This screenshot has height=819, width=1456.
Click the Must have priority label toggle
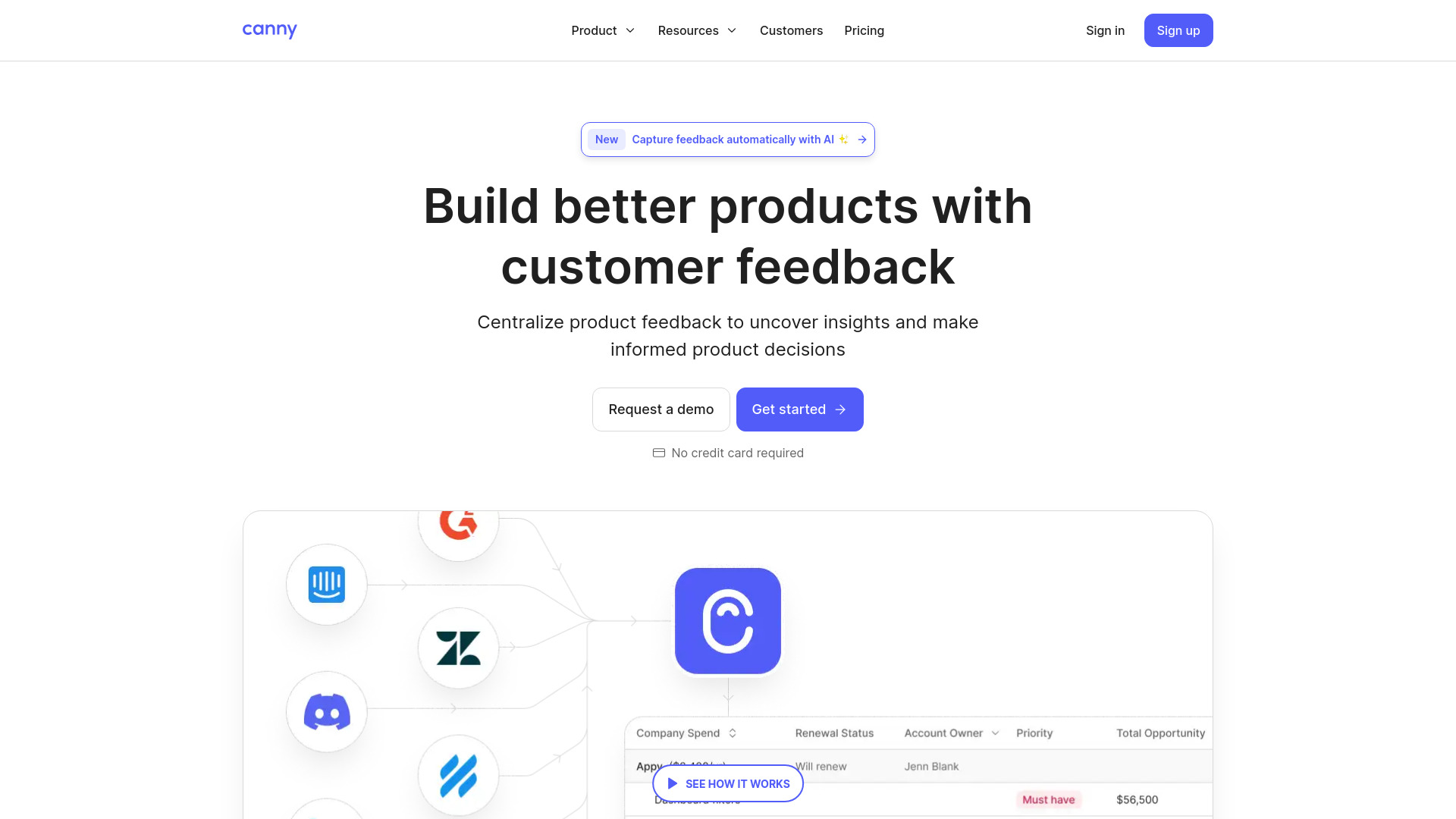[x=1049, y=799]
